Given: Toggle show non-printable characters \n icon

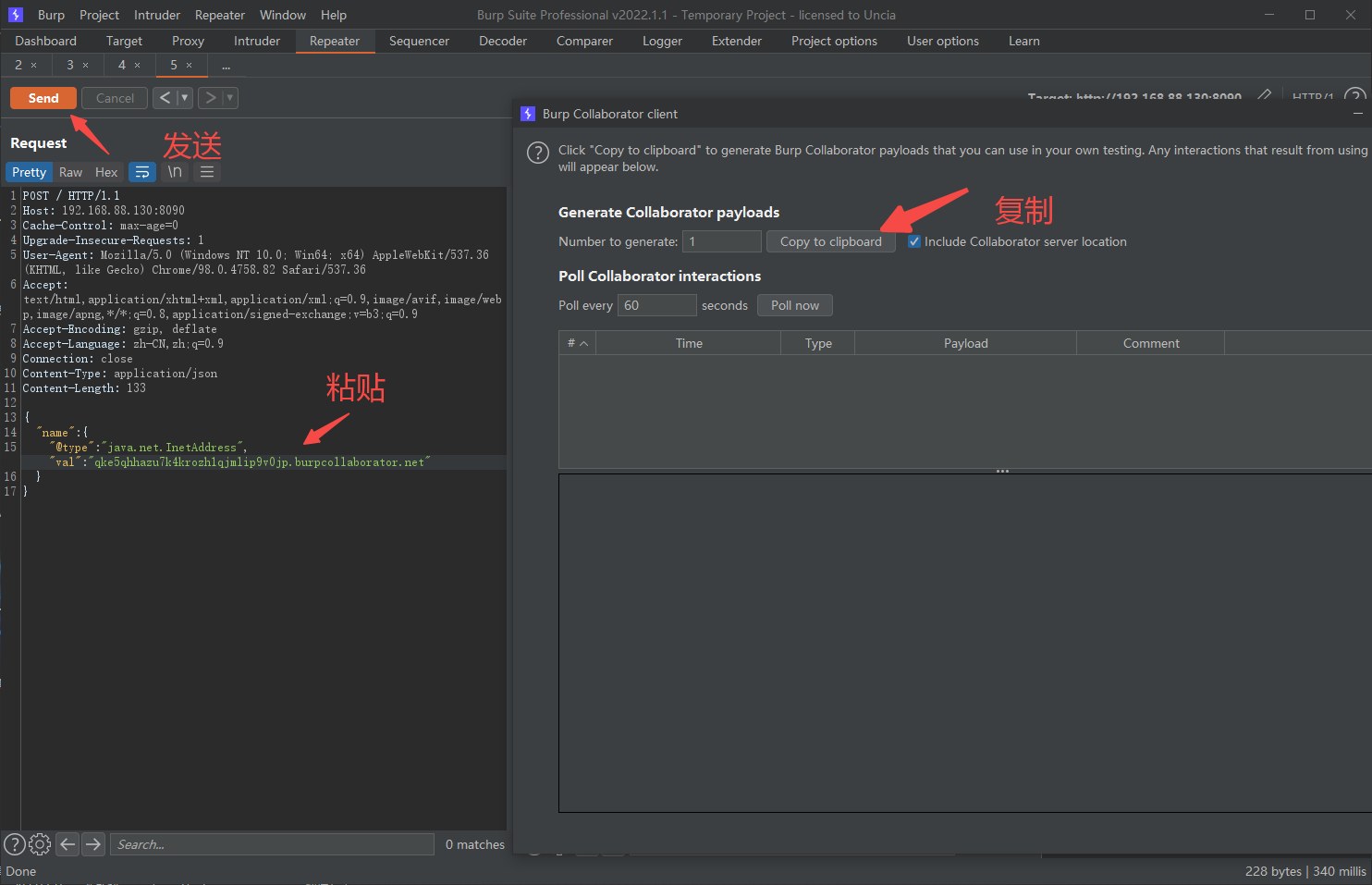Looking at the screenshot, I should (175, 172).
